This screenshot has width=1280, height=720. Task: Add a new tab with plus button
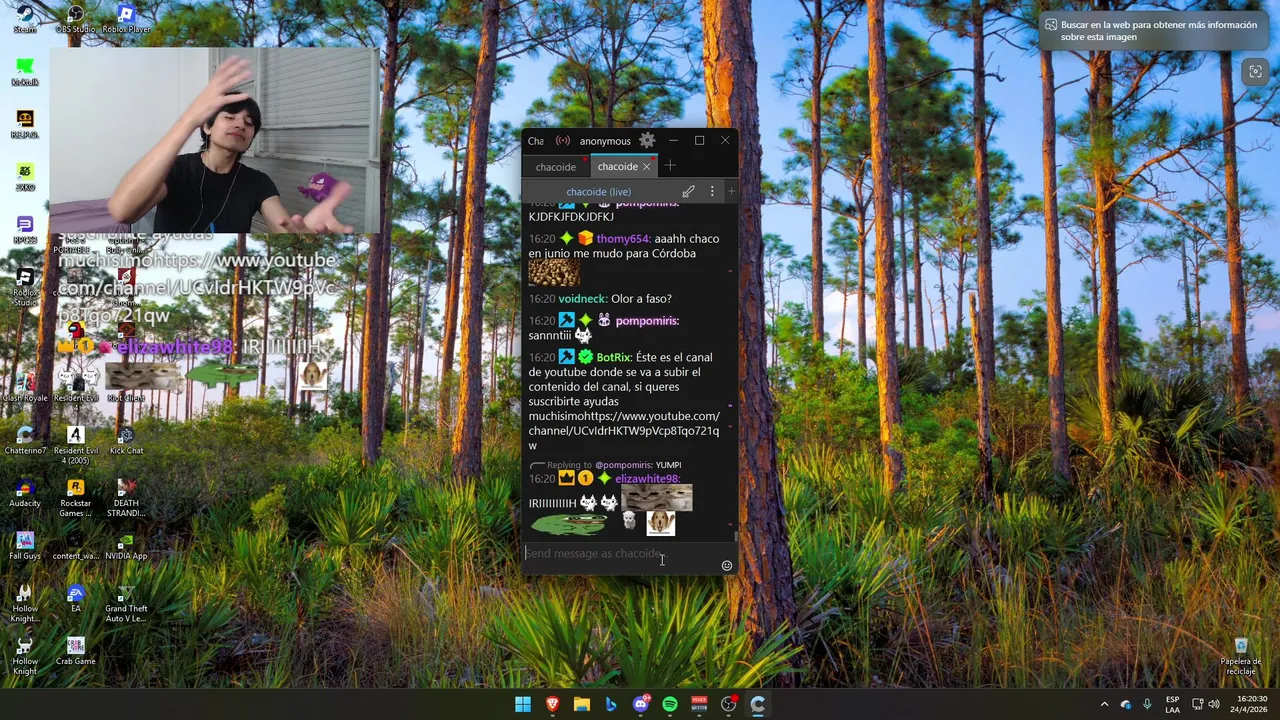click(670, 166)
